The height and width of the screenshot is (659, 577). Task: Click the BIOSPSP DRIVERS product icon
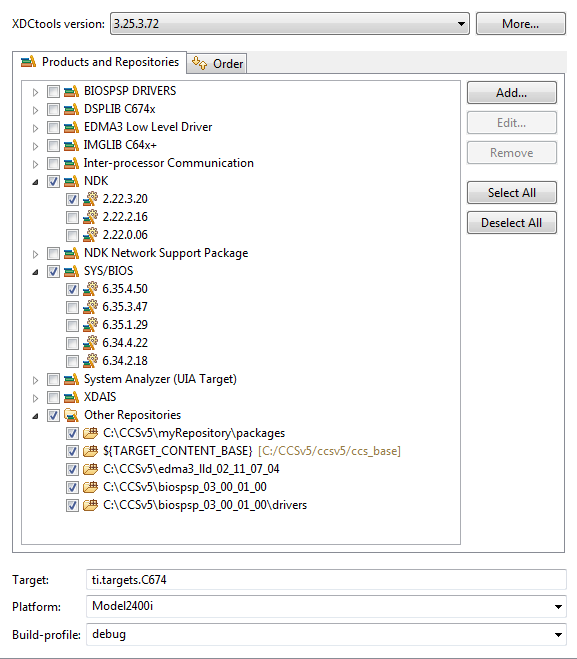pos(71,91)
